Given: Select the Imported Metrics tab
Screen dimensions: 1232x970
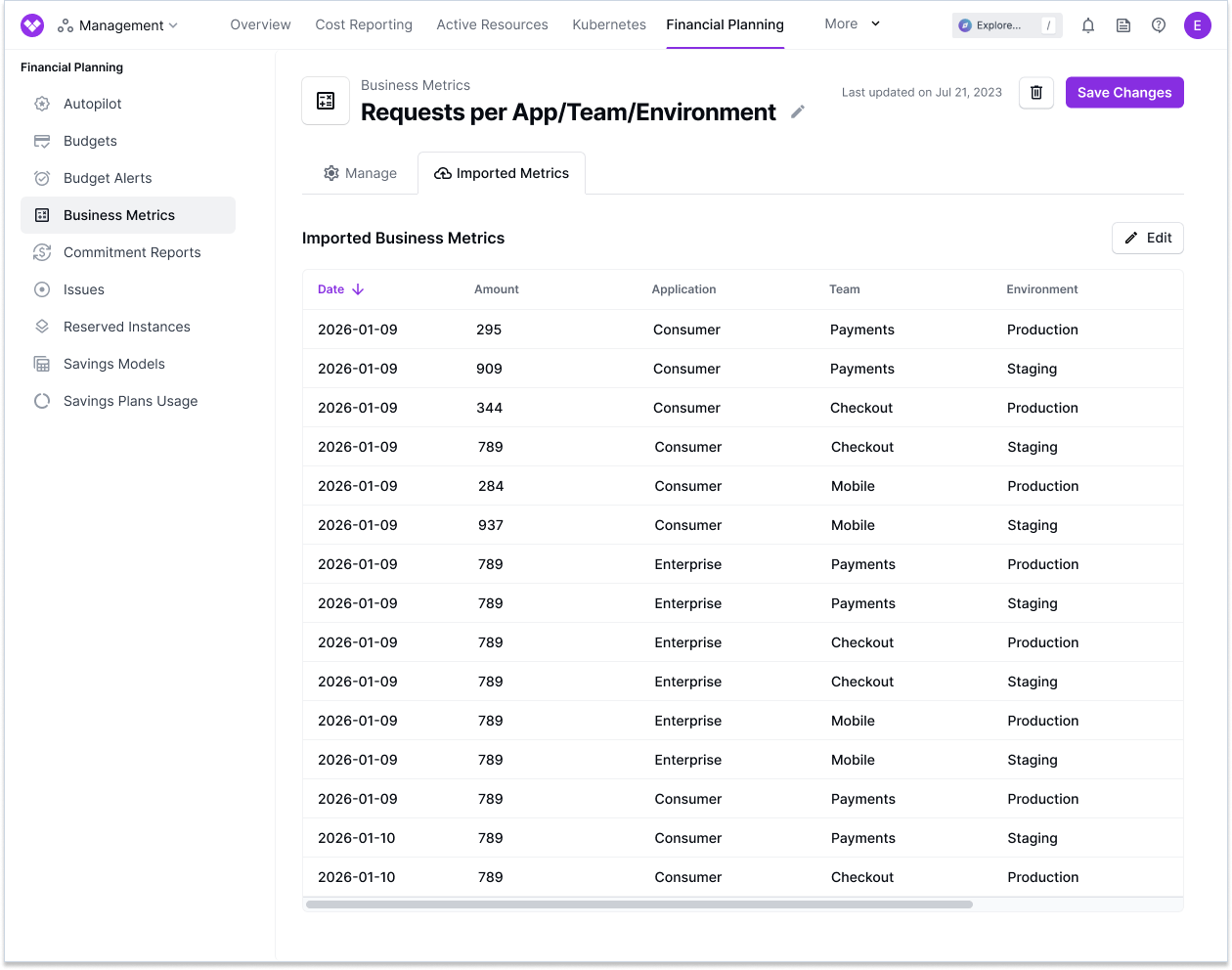Looking at the screenshot, I should point(502,173).
